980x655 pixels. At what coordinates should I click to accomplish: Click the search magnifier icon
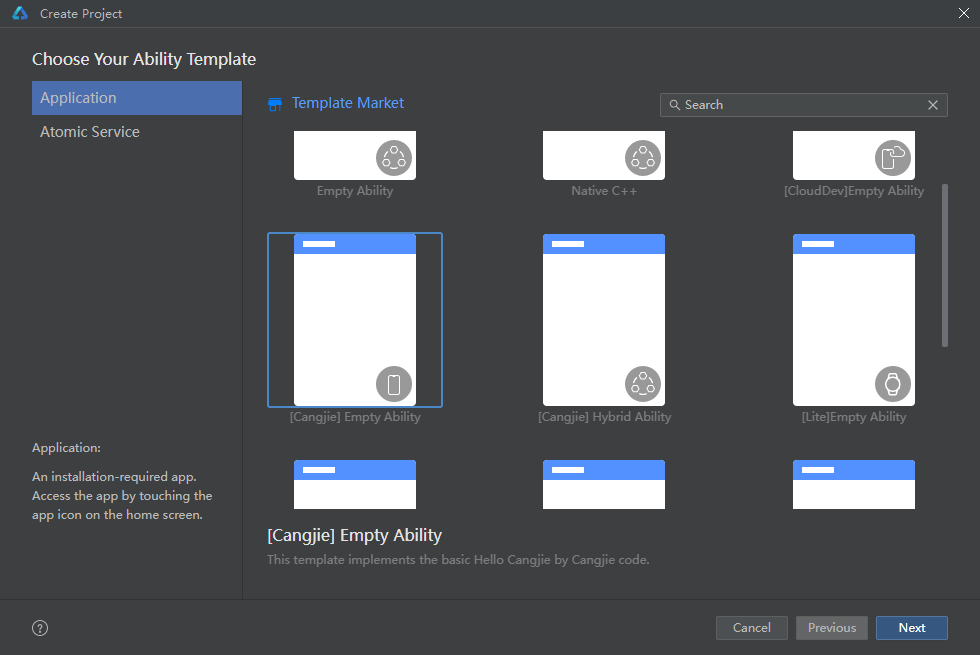[674, 105]
